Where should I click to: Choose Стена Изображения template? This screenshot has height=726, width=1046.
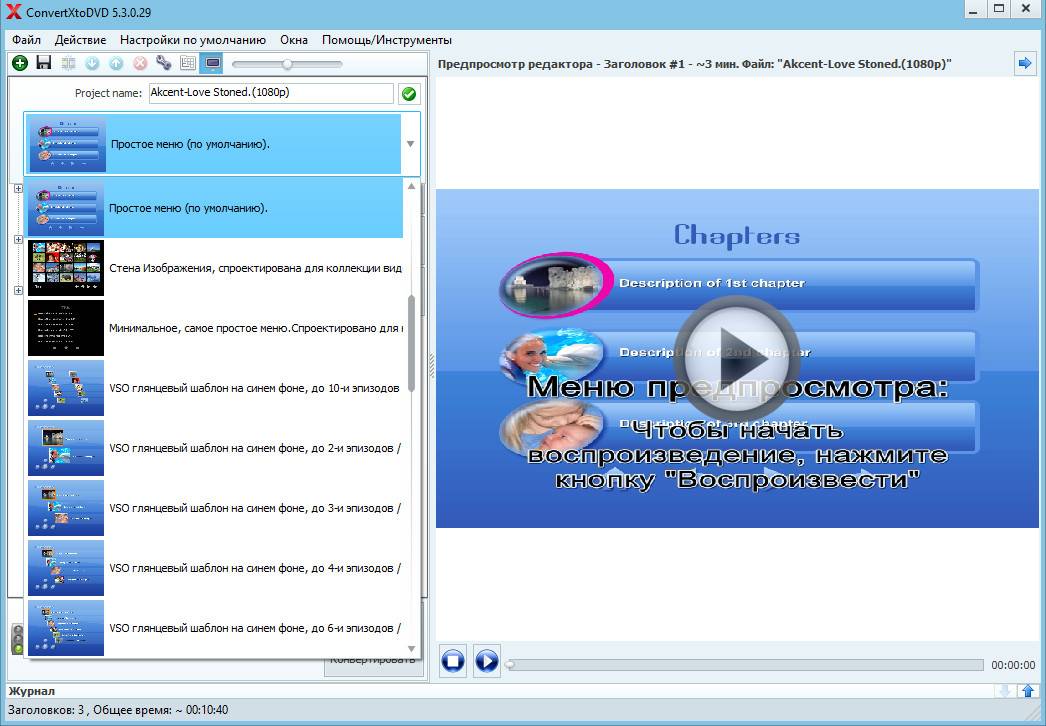click(215, 268)
